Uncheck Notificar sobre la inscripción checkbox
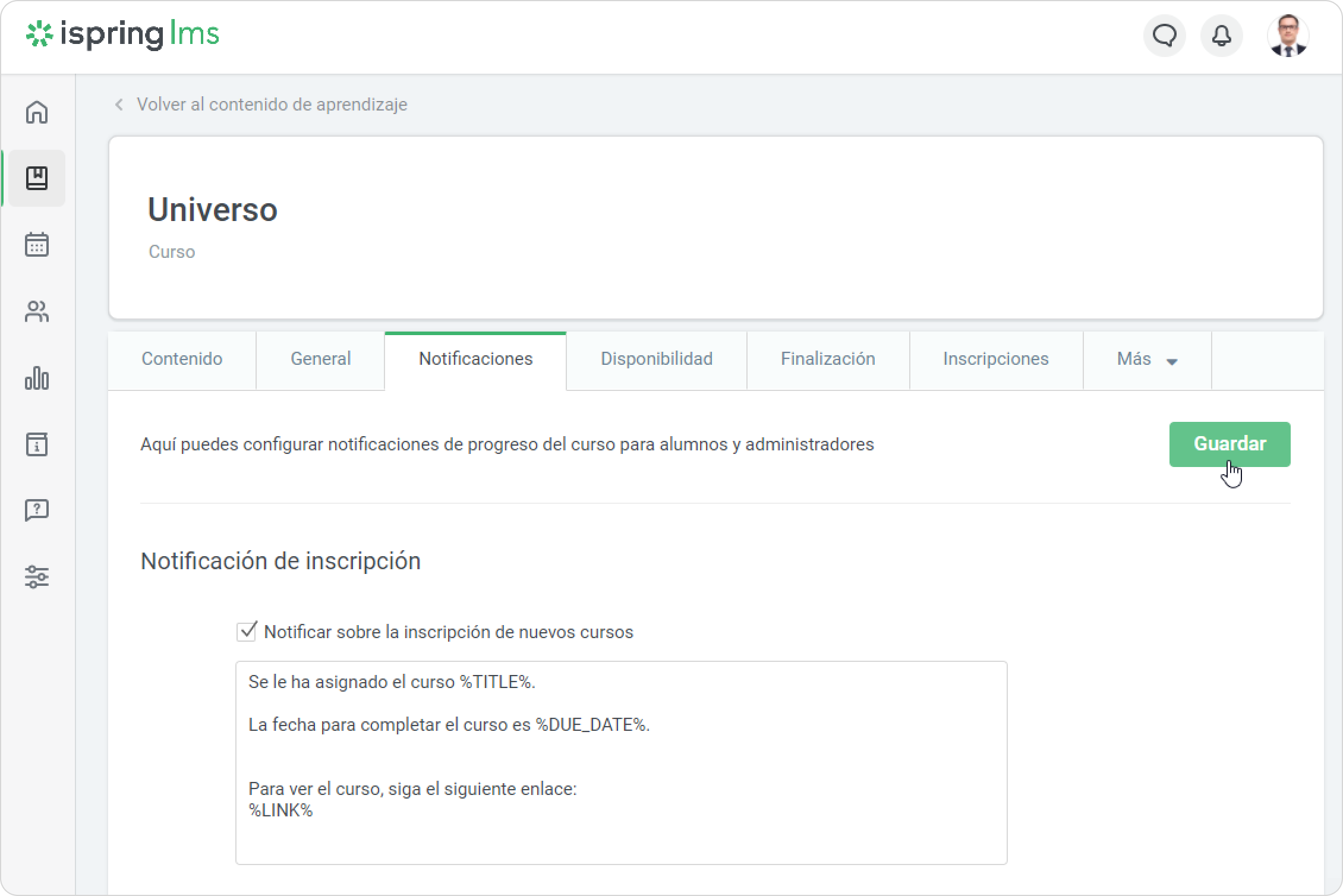This screenshot has width=1343, height=896. [x=247, y=632]
